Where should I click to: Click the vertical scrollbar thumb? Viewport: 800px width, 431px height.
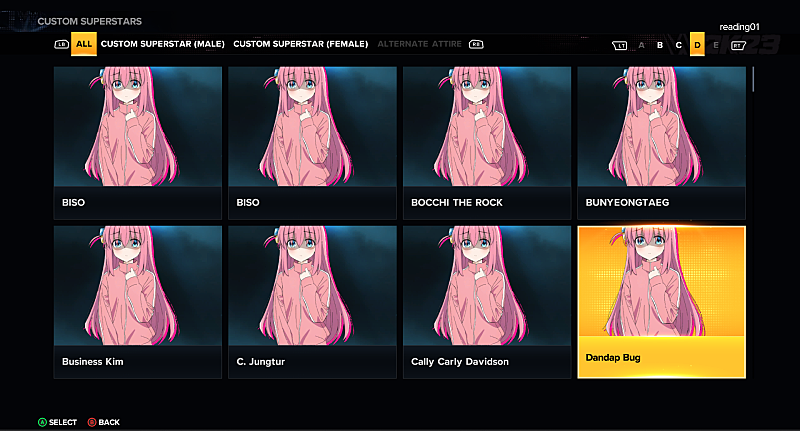[x=753, y=79]
